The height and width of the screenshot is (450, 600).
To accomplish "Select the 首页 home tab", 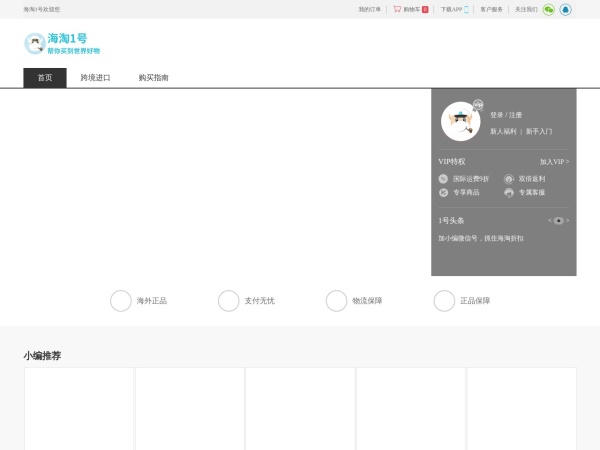I will click(x=45, y=78).
